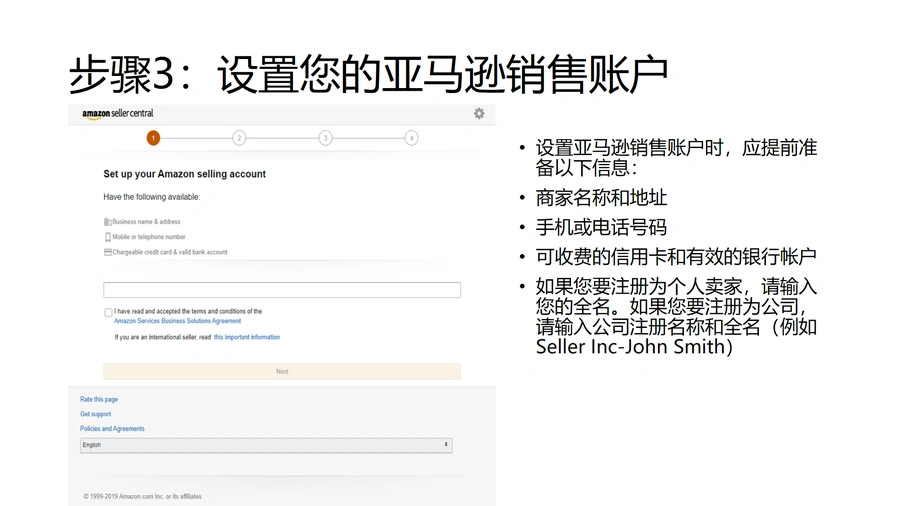
Task: Click the Amazon Seller Central logo
Action: (x=118, y=114)
